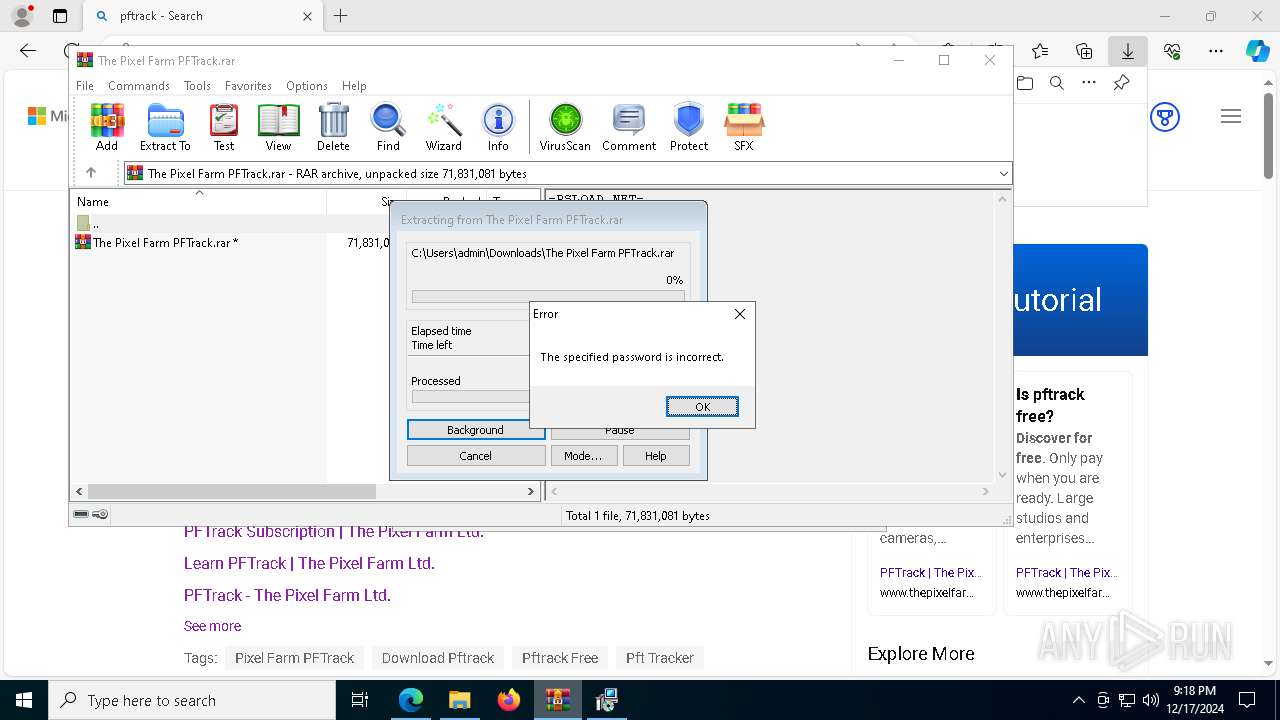Image resolution: width=1280 pixels, height=720 pixels.
Task: Click OK on the Error dialog
Action: click(702, 406)
